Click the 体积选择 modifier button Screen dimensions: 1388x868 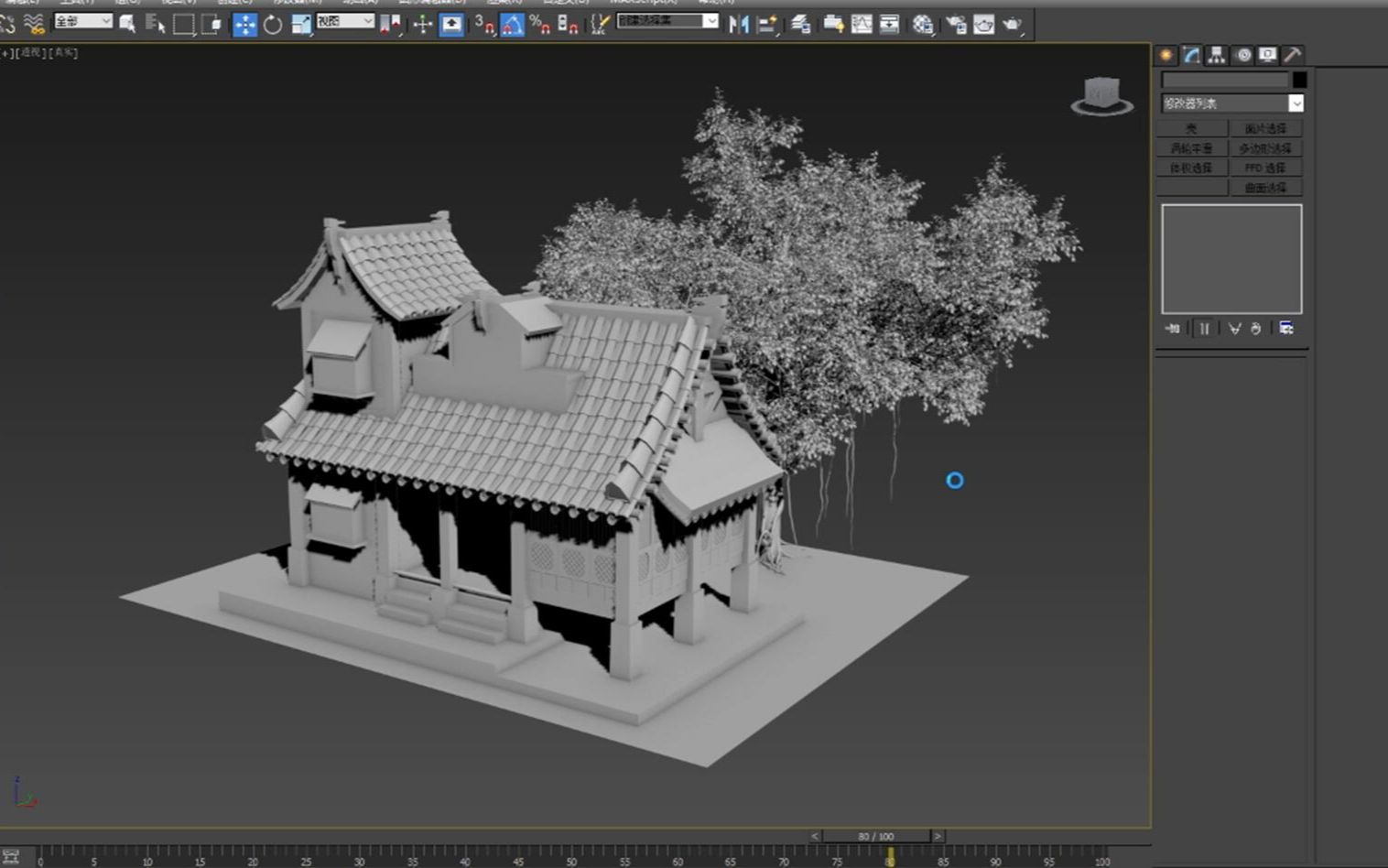tap(1191, 168)
